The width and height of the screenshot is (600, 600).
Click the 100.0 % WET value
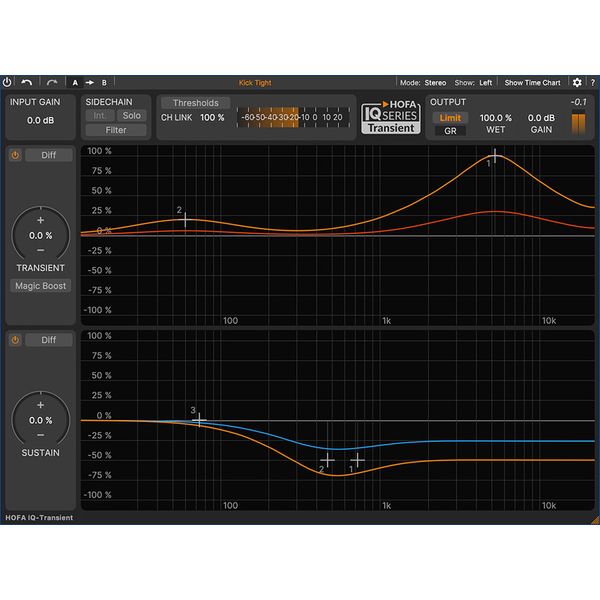(x=496, y=118)
